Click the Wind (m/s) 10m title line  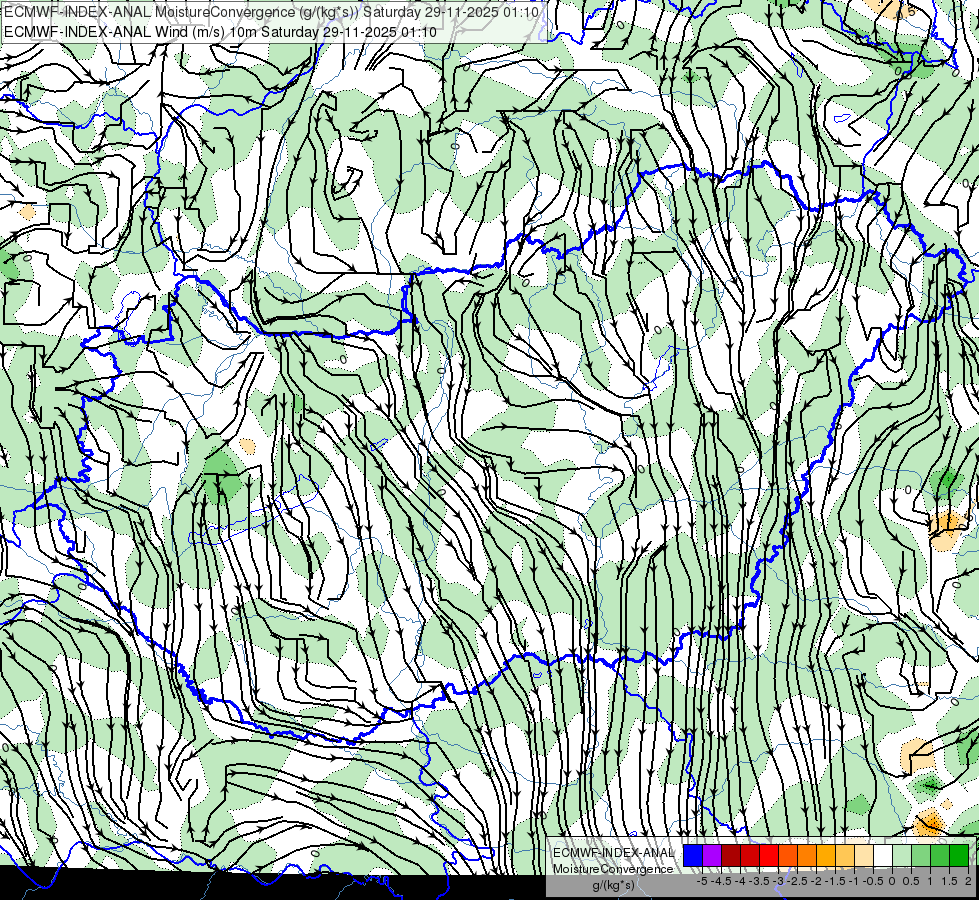point(220,32)
